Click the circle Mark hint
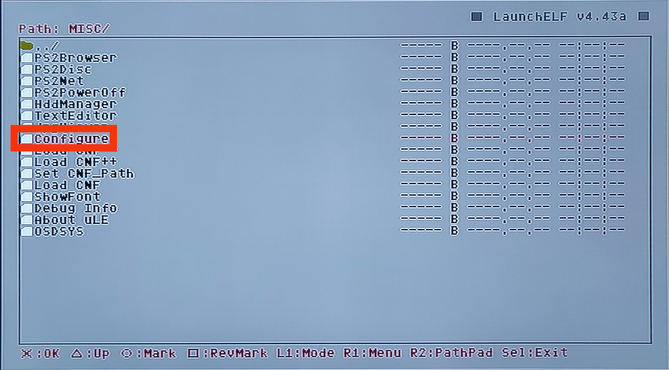The width and height of the screenshot is (669, 370). pyautogui.click(x=148, y=353)
